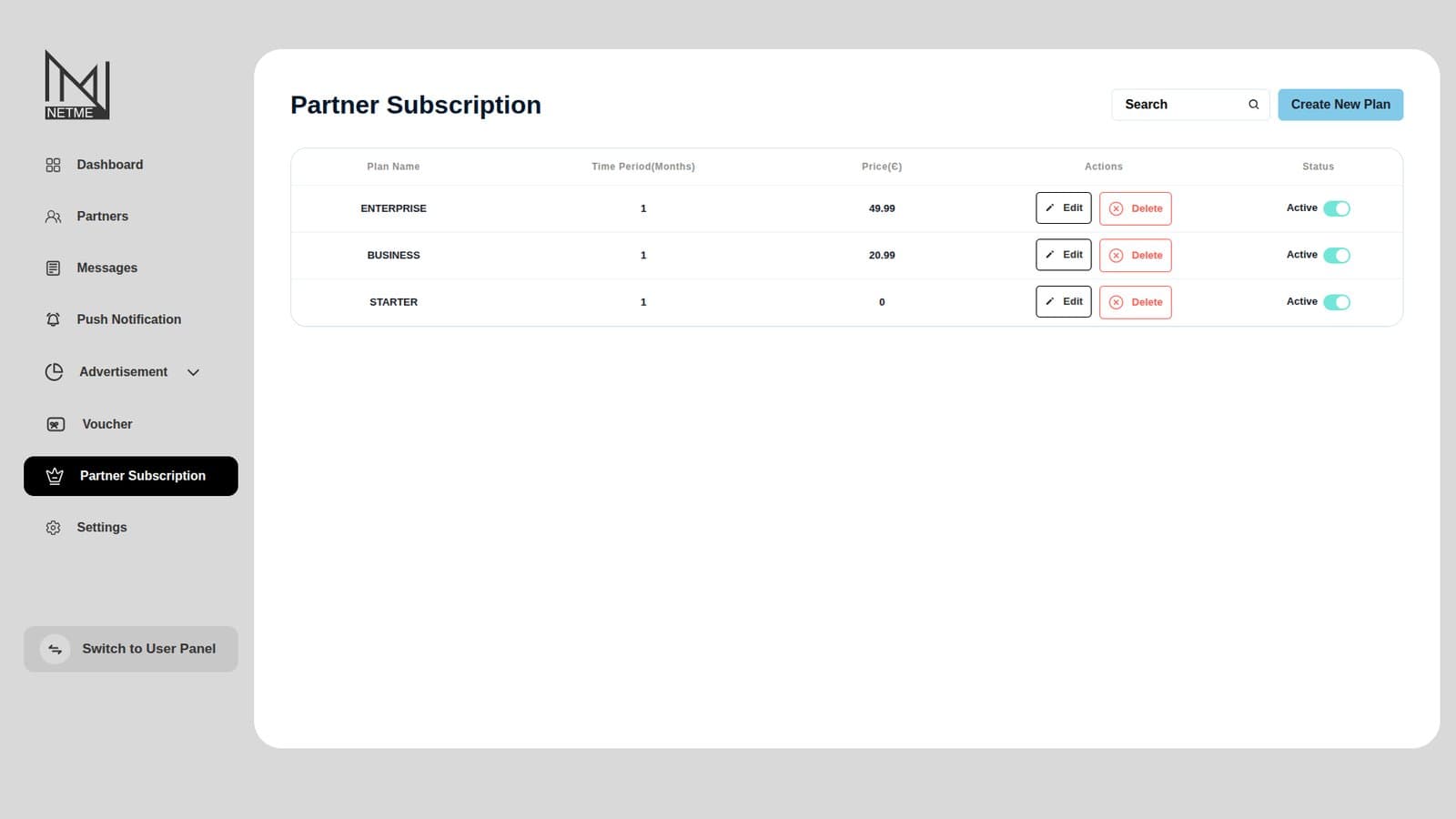The width and height of the screenshot is (1456, 819).
Task: Click the Dashboard grid icon
Action: pyautogui.click(x=53, y=165)
